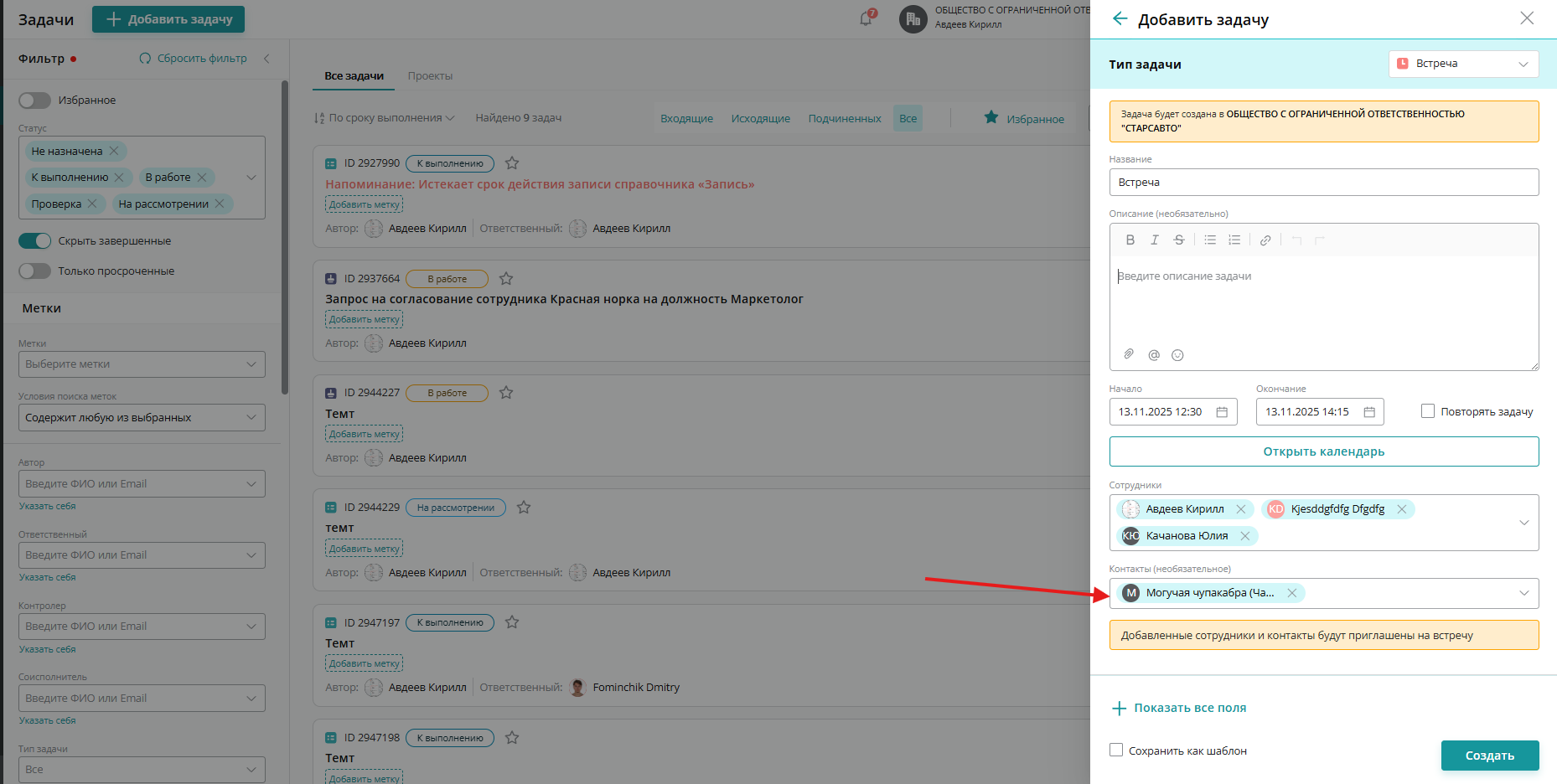Click the Контролер filter input field

tap(142, 627)
